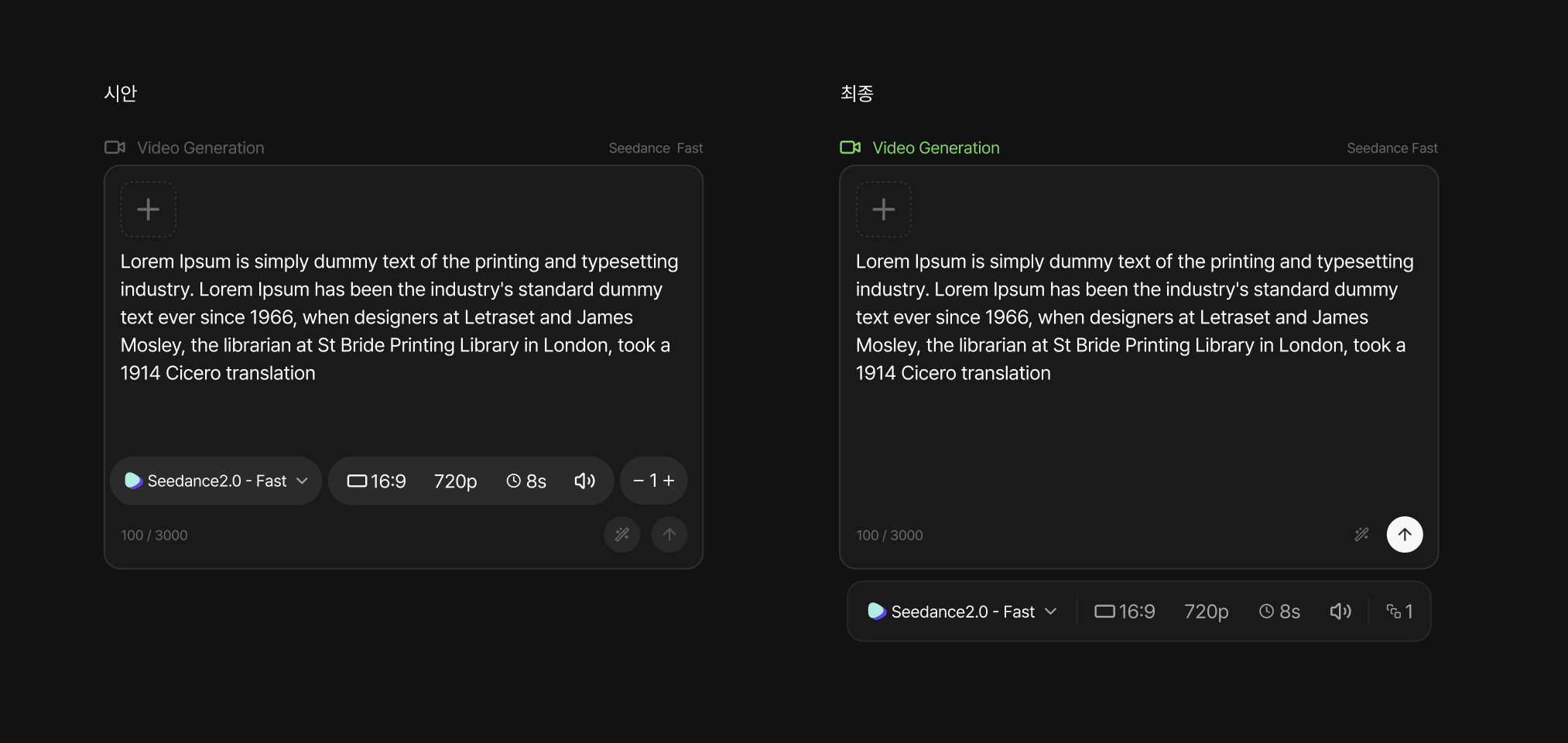Click the Seedance Fast label above the 시안 panel
1568x743 pixels.
[x=656, y=148]
